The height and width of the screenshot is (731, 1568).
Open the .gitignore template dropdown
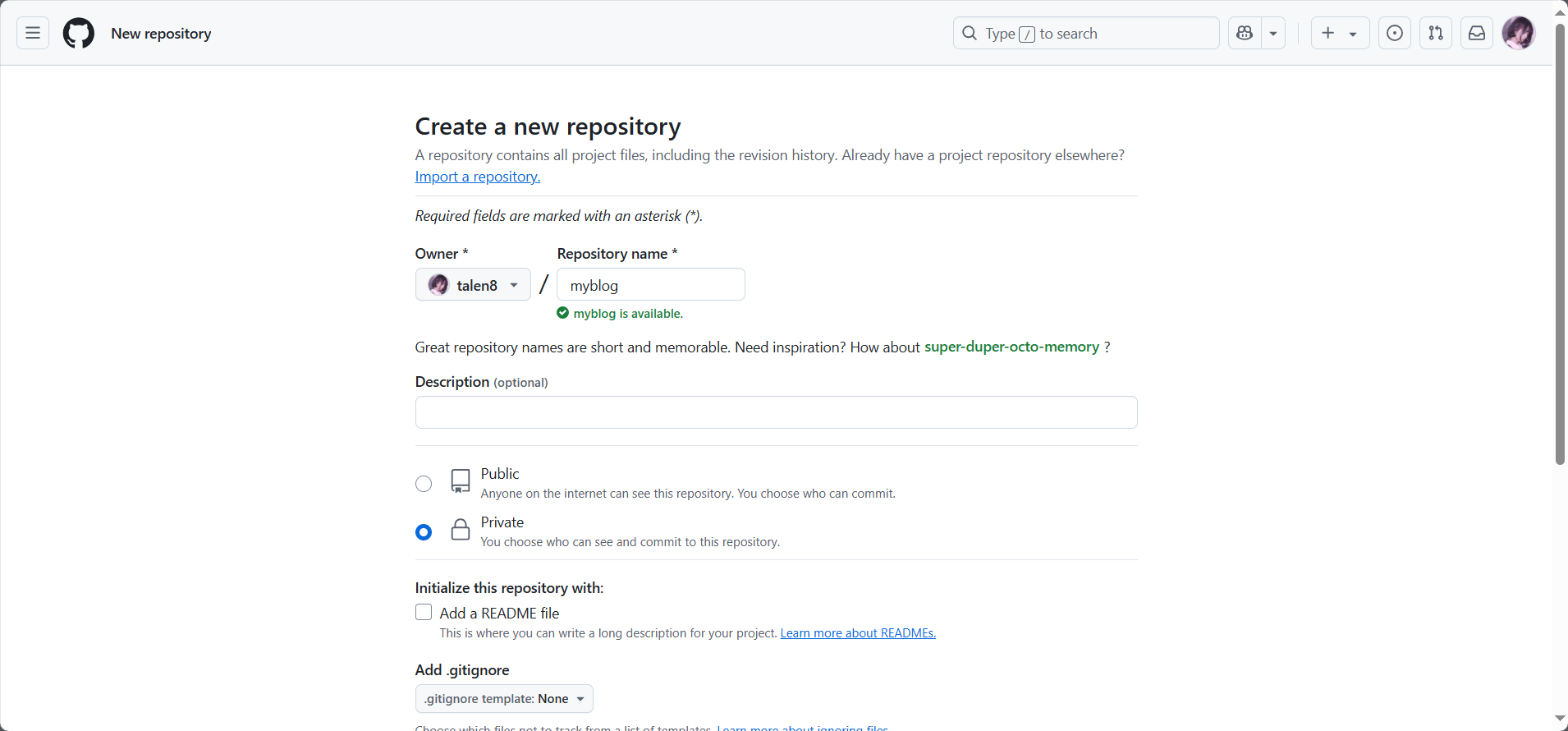(x=504, y=699)
